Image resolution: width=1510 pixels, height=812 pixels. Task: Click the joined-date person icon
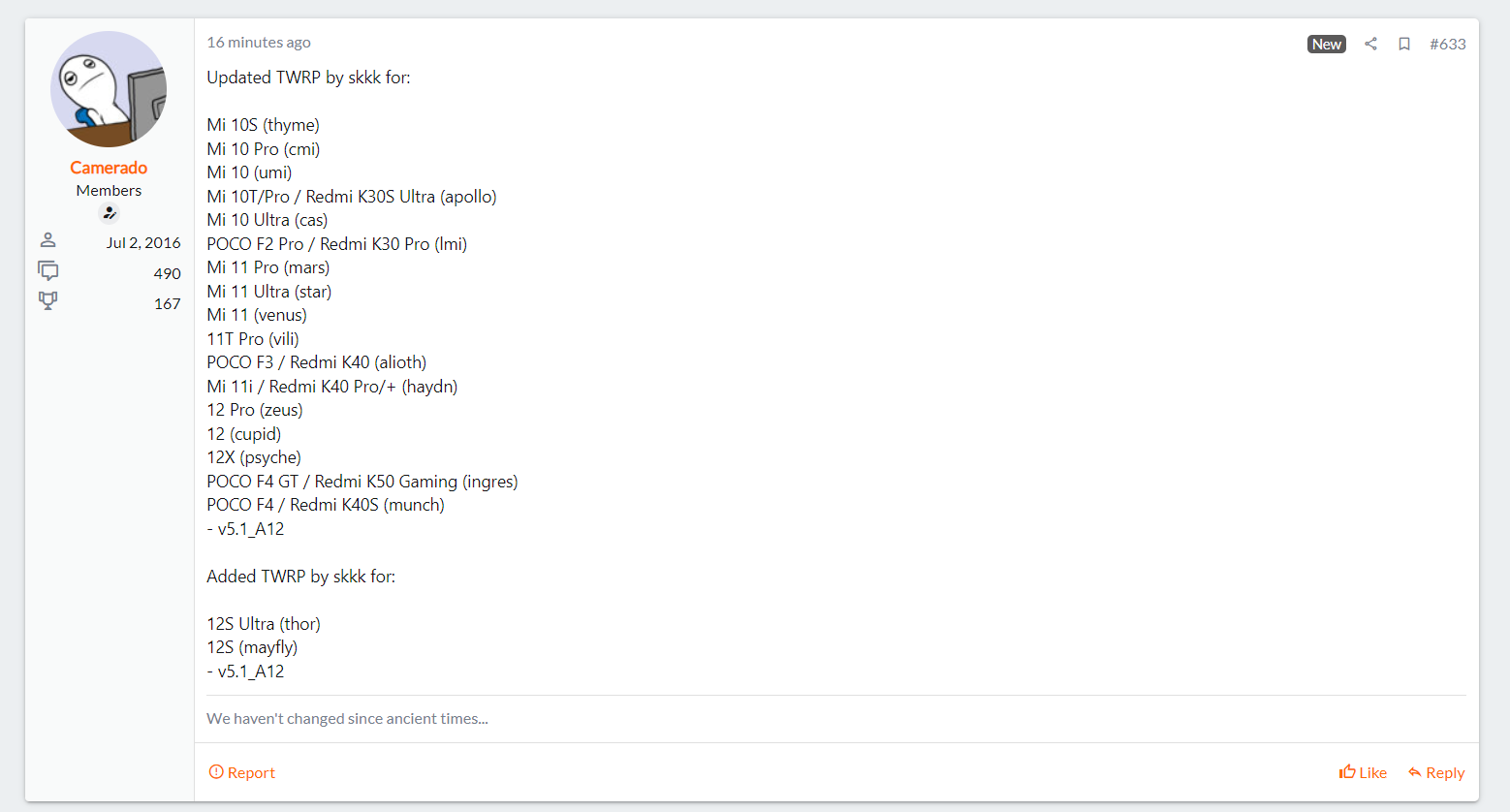(x=47, y=240)
